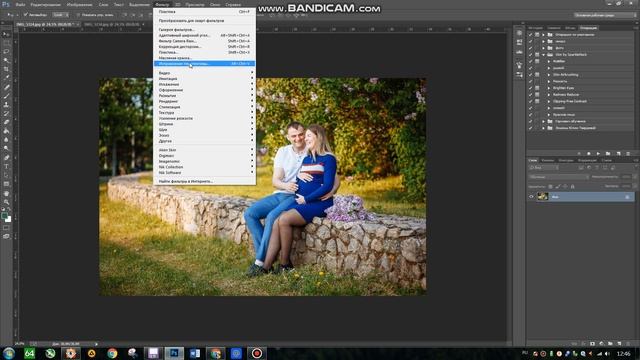Select the Pen tool

point(6,158)
